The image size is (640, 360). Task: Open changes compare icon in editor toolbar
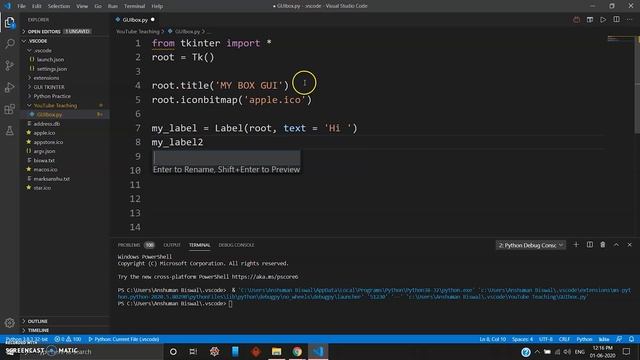(590, 20)
